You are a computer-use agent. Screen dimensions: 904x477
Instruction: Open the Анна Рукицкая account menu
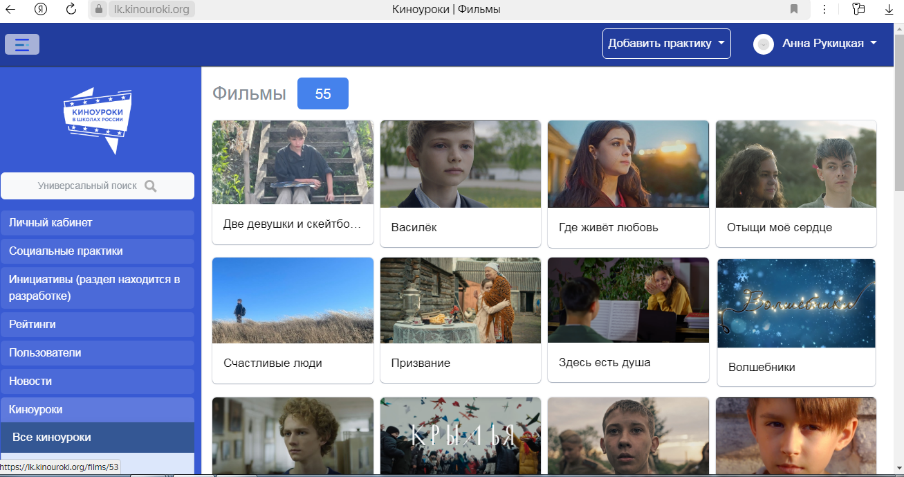pyautogui.click(x=829, y=44)
